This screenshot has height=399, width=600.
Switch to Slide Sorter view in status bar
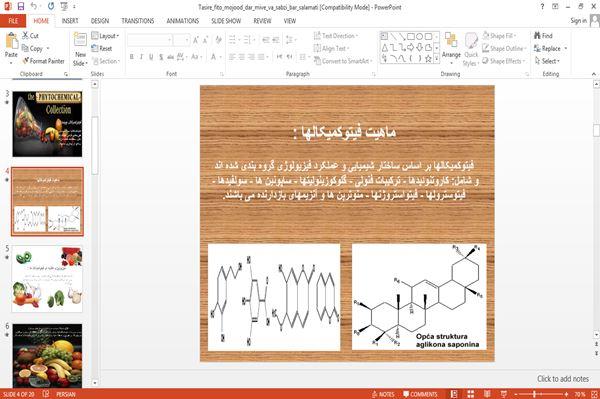470,394
